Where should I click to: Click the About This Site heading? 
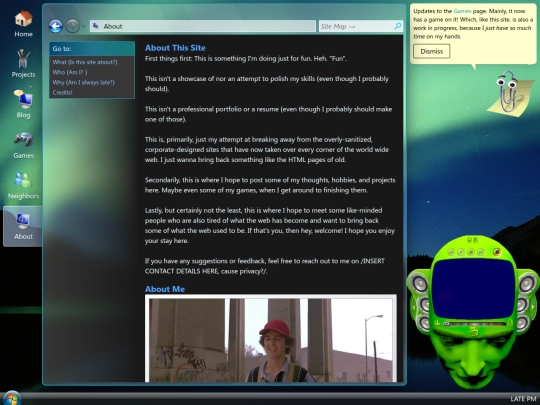tap(175, 48)
